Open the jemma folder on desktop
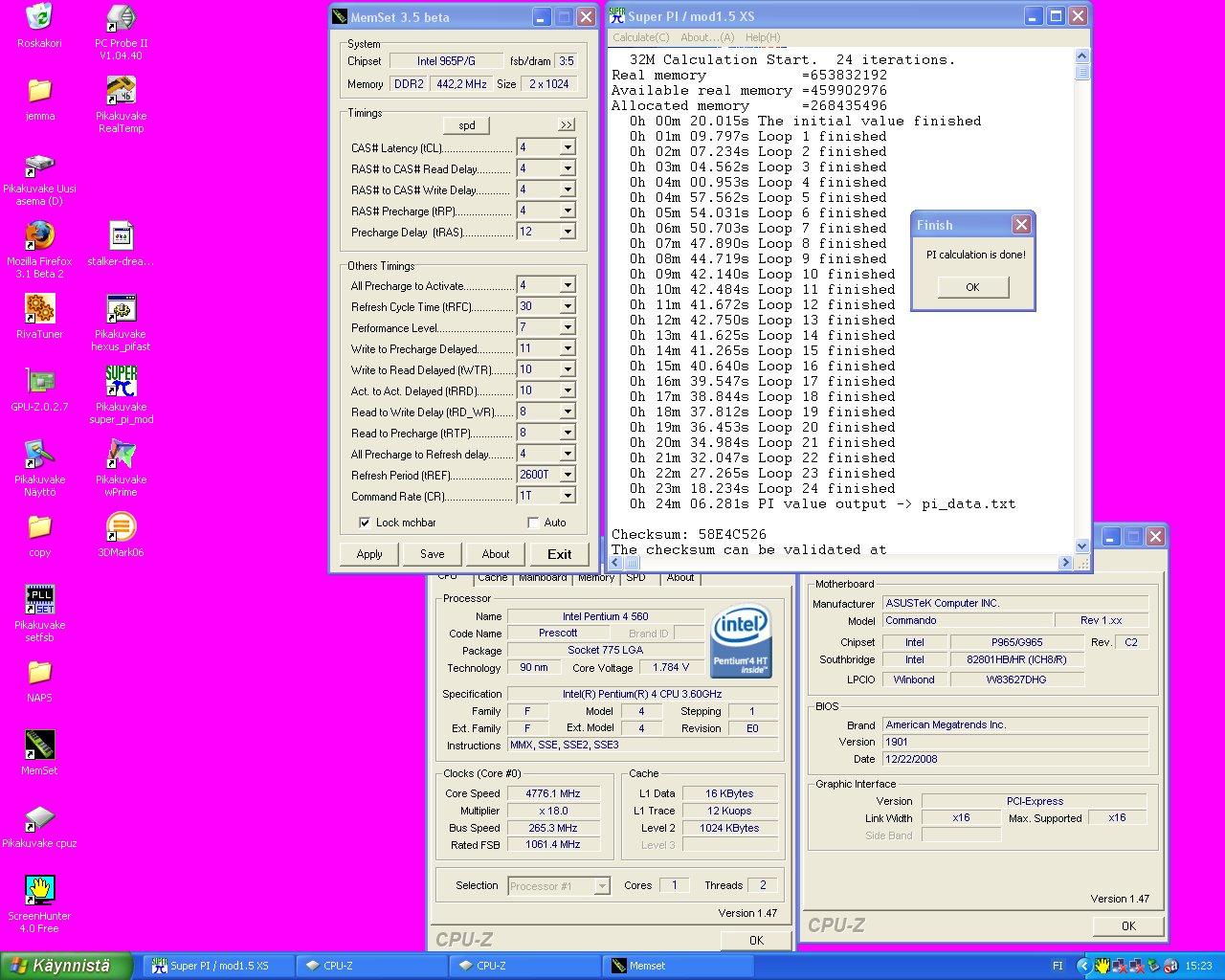The width and height of the screenshot is (1225, 980). [39, 90]
